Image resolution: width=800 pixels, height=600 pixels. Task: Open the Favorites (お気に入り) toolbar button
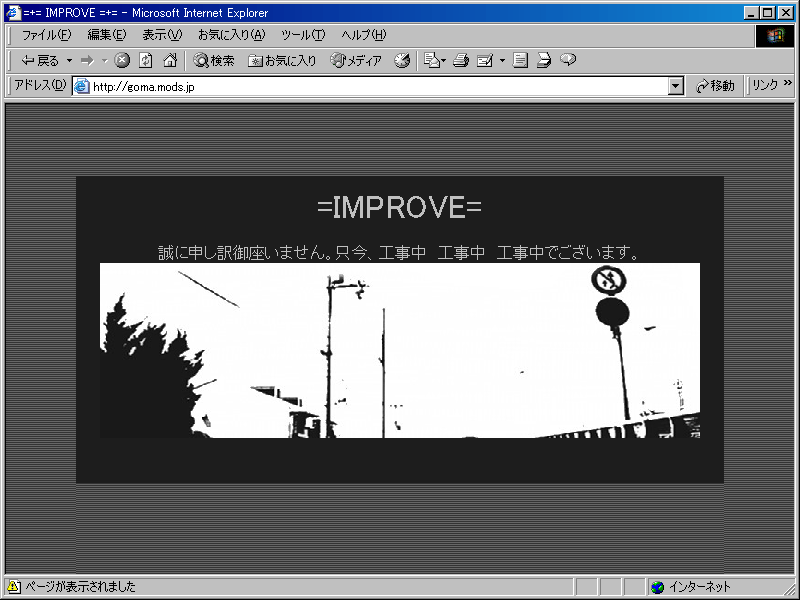click(x=282, y=61)
